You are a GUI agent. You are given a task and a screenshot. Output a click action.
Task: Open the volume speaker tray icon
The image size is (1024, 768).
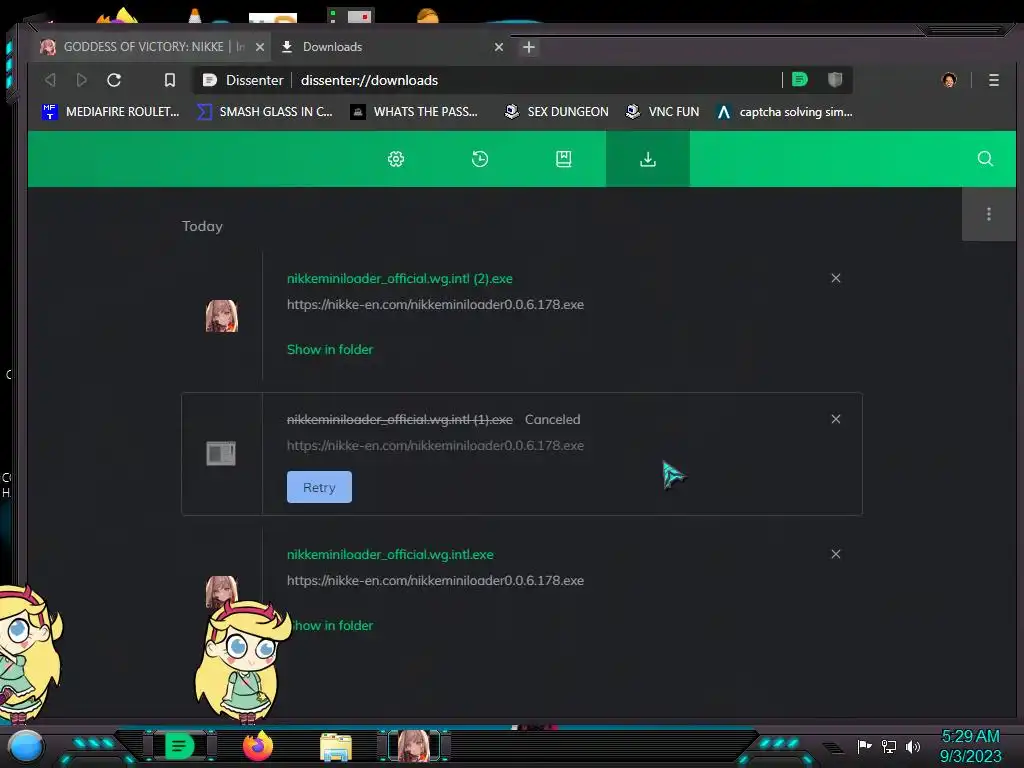[913, 746]
